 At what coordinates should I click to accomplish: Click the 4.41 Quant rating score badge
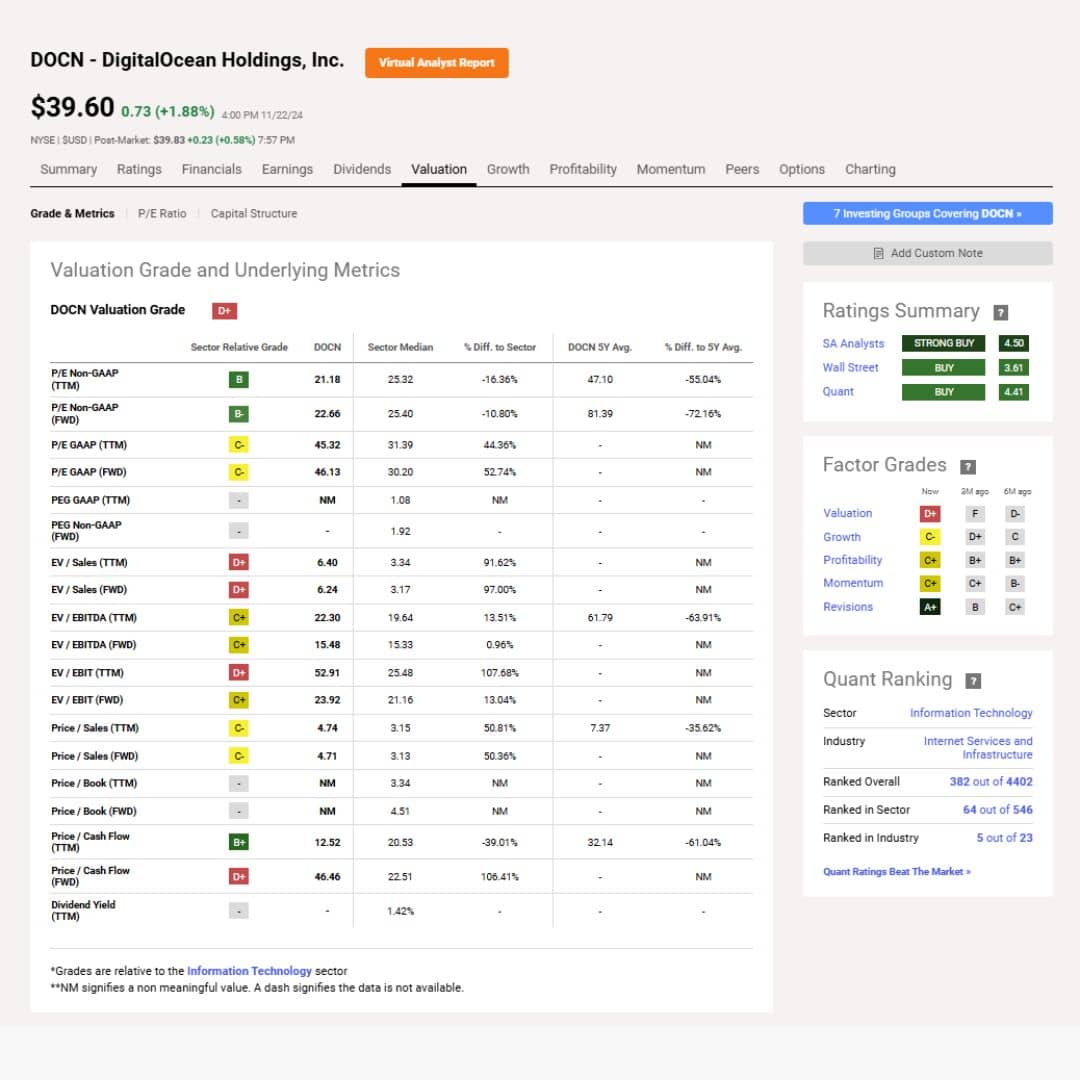[x=1013, y=392]
